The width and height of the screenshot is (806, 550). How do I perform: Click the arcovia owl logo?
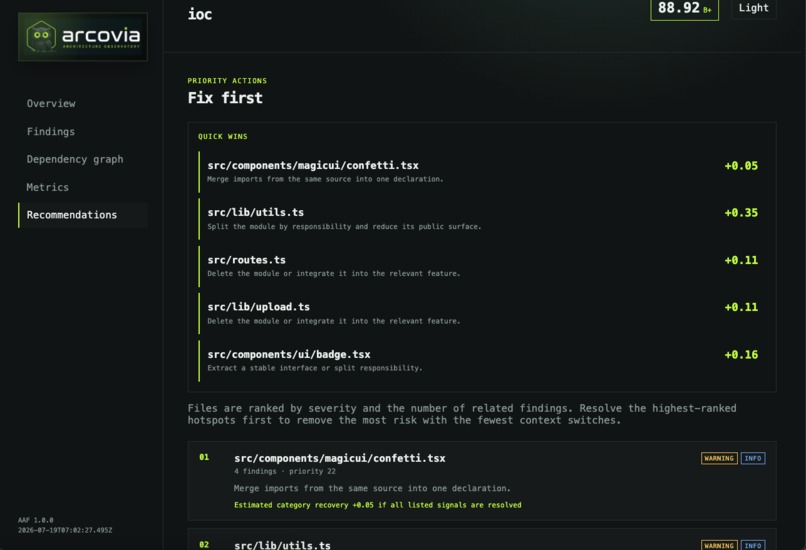[x=83, y=36]
